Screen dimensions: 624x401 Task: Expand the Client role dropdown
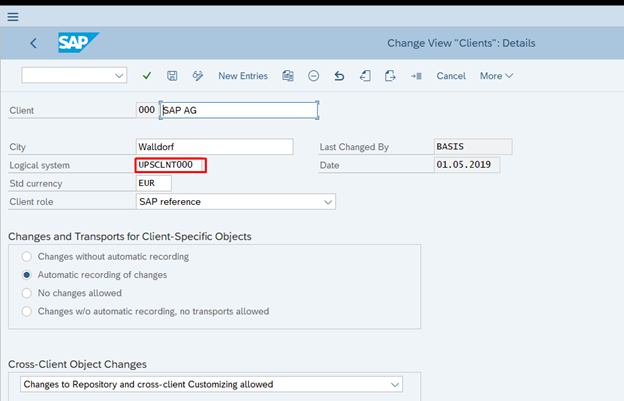(x=328, y=202)
